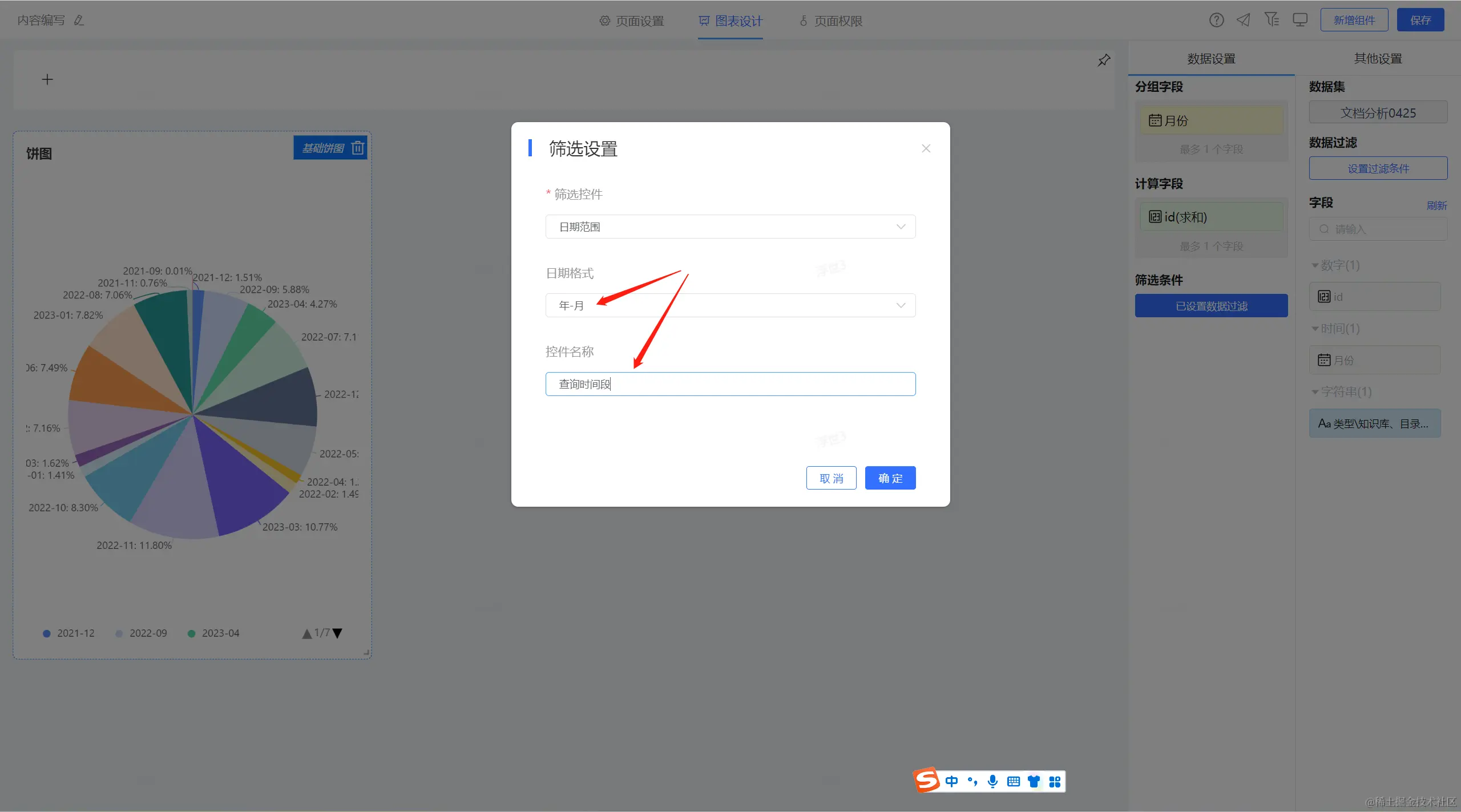Image resolution: width=1461 pixels, height=812 pixels.
Task: Toggle the 2021-12 legend item
Action: click(68, 633)
